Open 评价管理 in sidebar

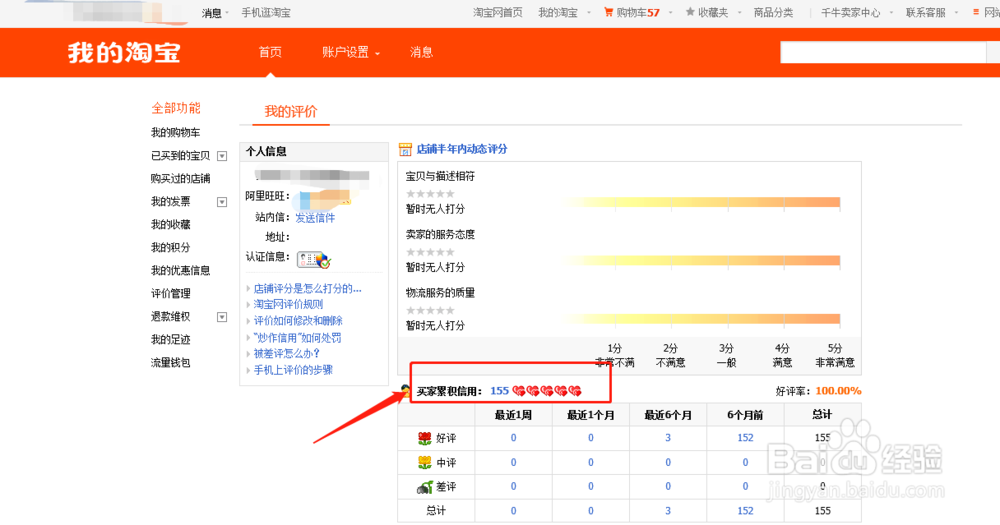click(170, 293)
